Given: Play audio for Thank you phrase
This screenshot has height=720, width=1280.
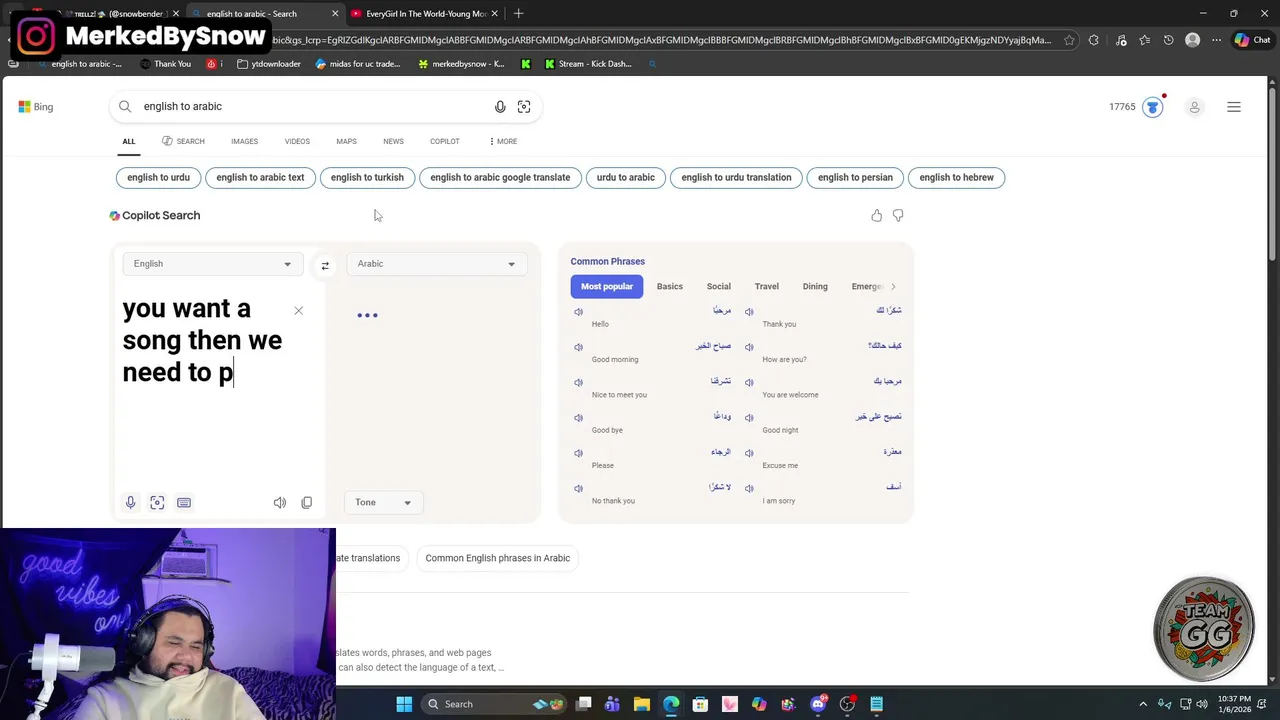Looking at the screenshot, I should click(x=749, y=312).
